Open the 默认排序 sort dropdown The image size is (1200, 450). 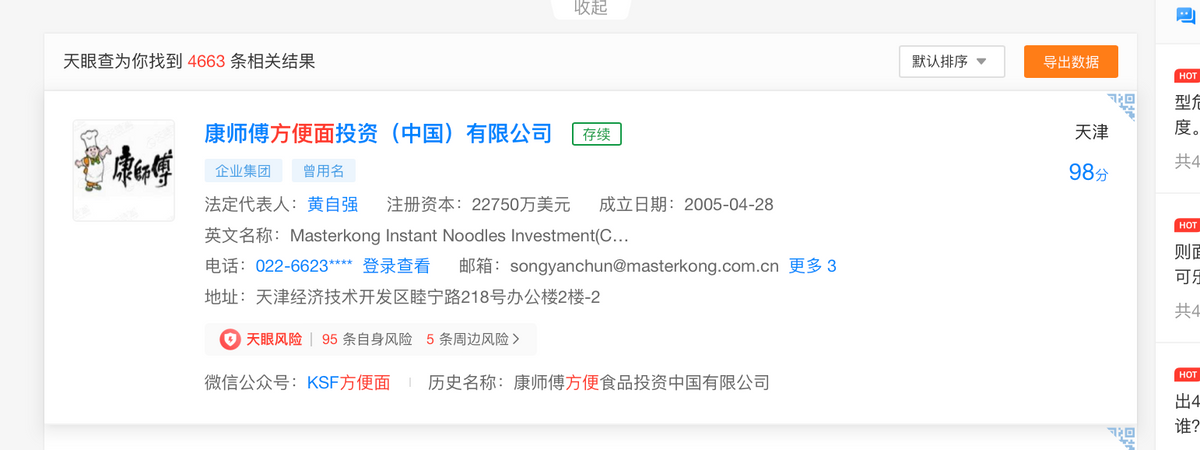tap(950, 61)
